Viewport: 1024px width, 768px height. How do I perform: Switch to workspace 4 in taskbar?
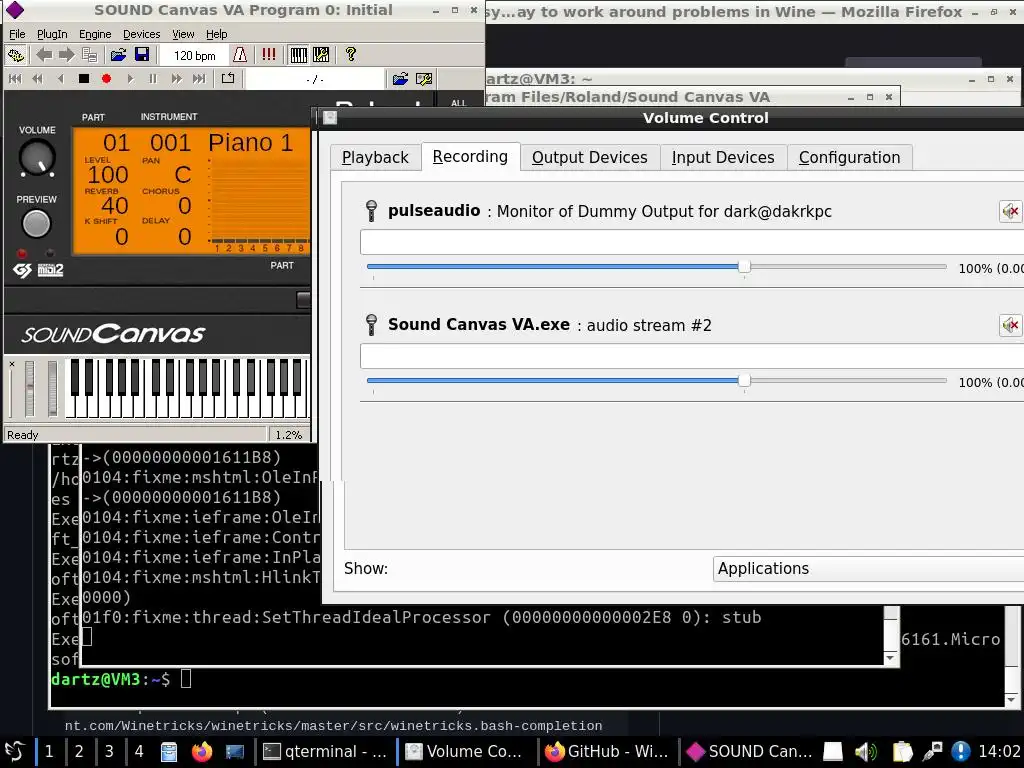tap(139, 751)
